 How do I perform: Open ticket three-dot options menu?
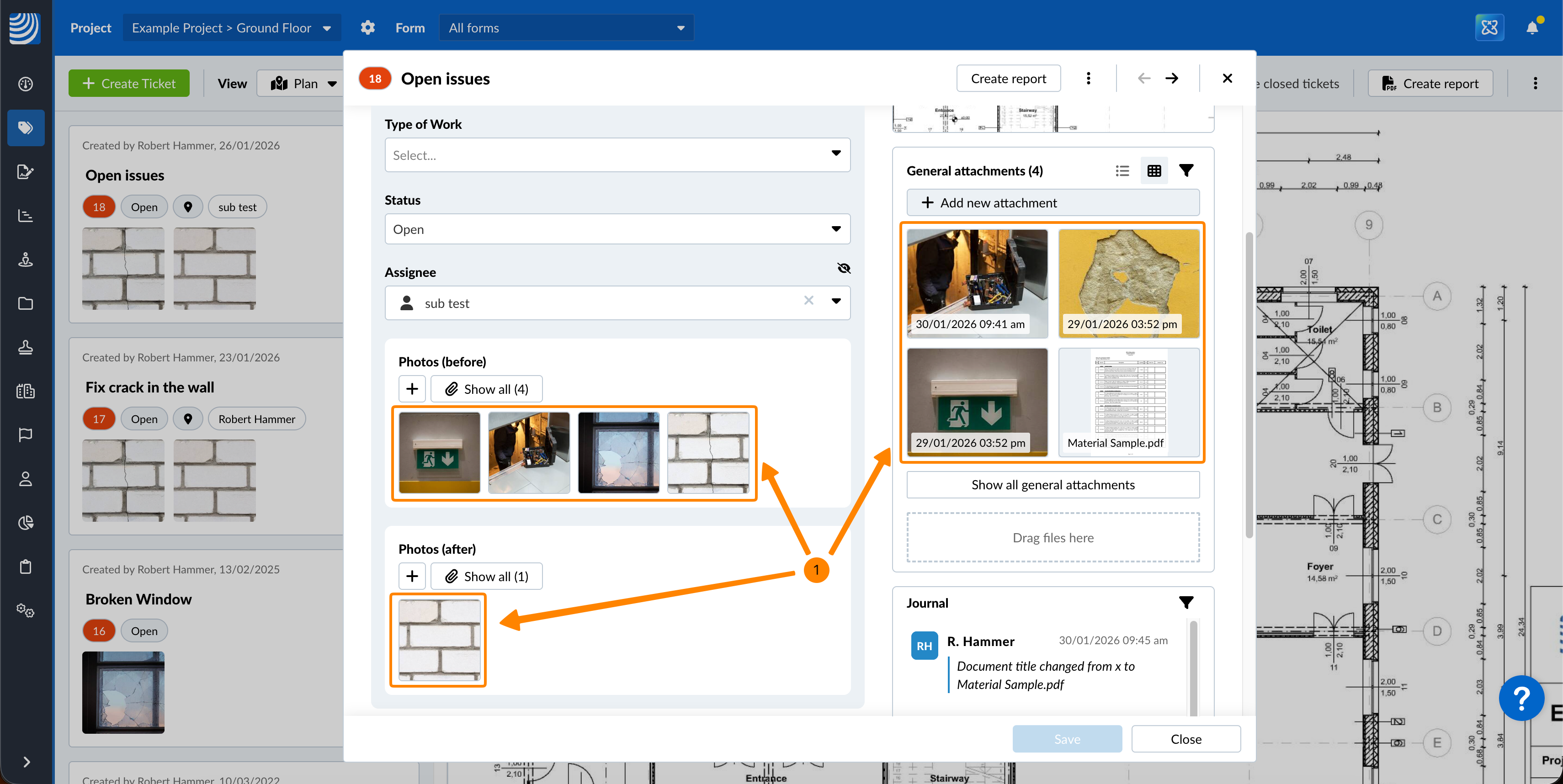[1088, 78]
